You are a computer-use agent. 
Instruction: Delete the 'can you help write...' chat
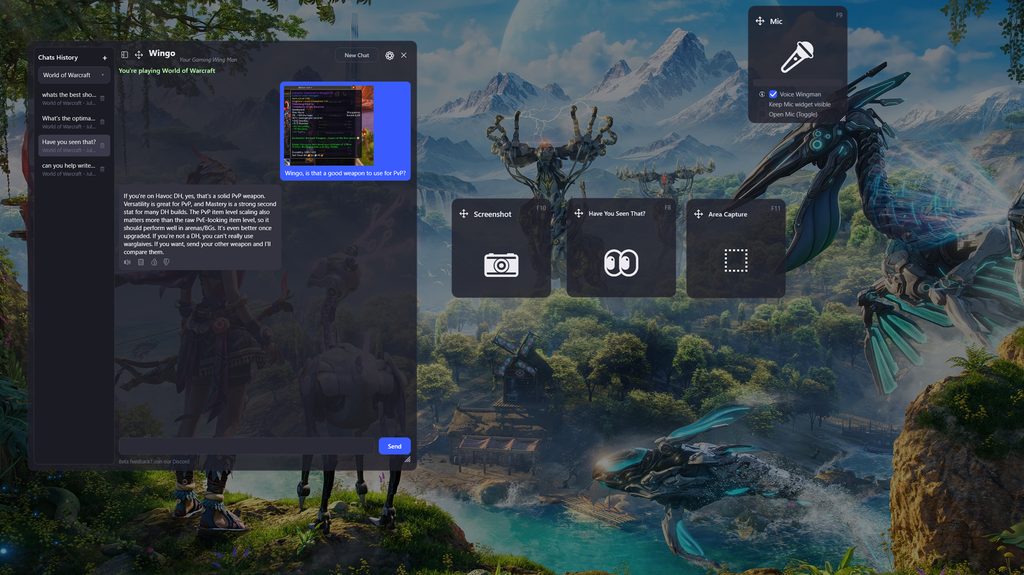[x=103, y=169]
